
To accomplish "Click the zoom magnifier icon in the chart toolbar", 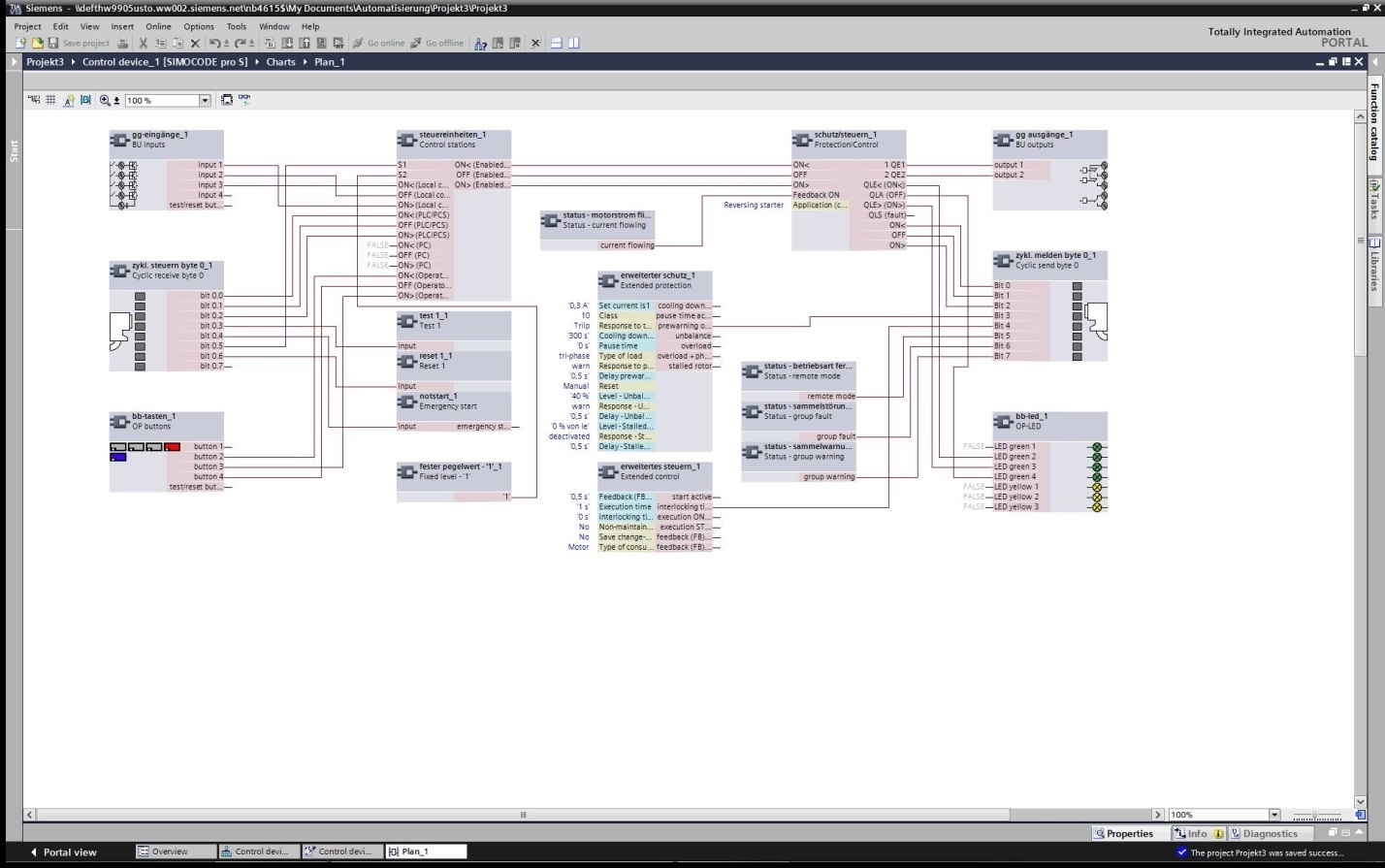I will [105, 100].
